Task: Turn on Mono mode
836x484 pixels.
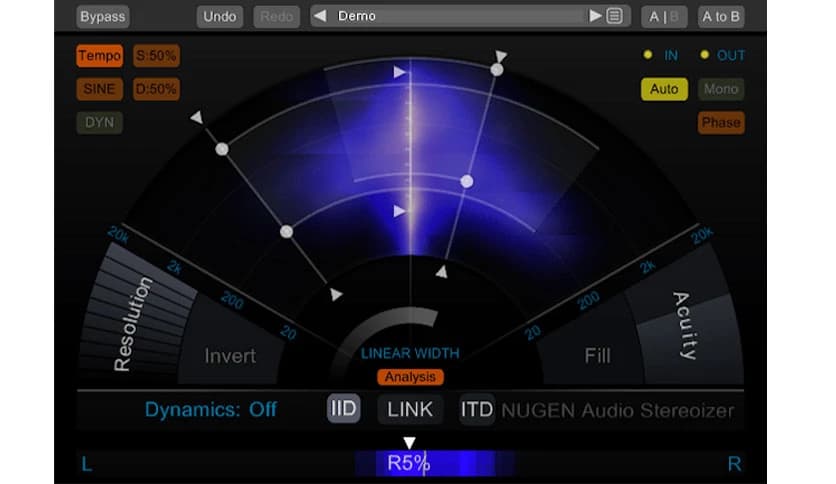Action: coord(721,89)
